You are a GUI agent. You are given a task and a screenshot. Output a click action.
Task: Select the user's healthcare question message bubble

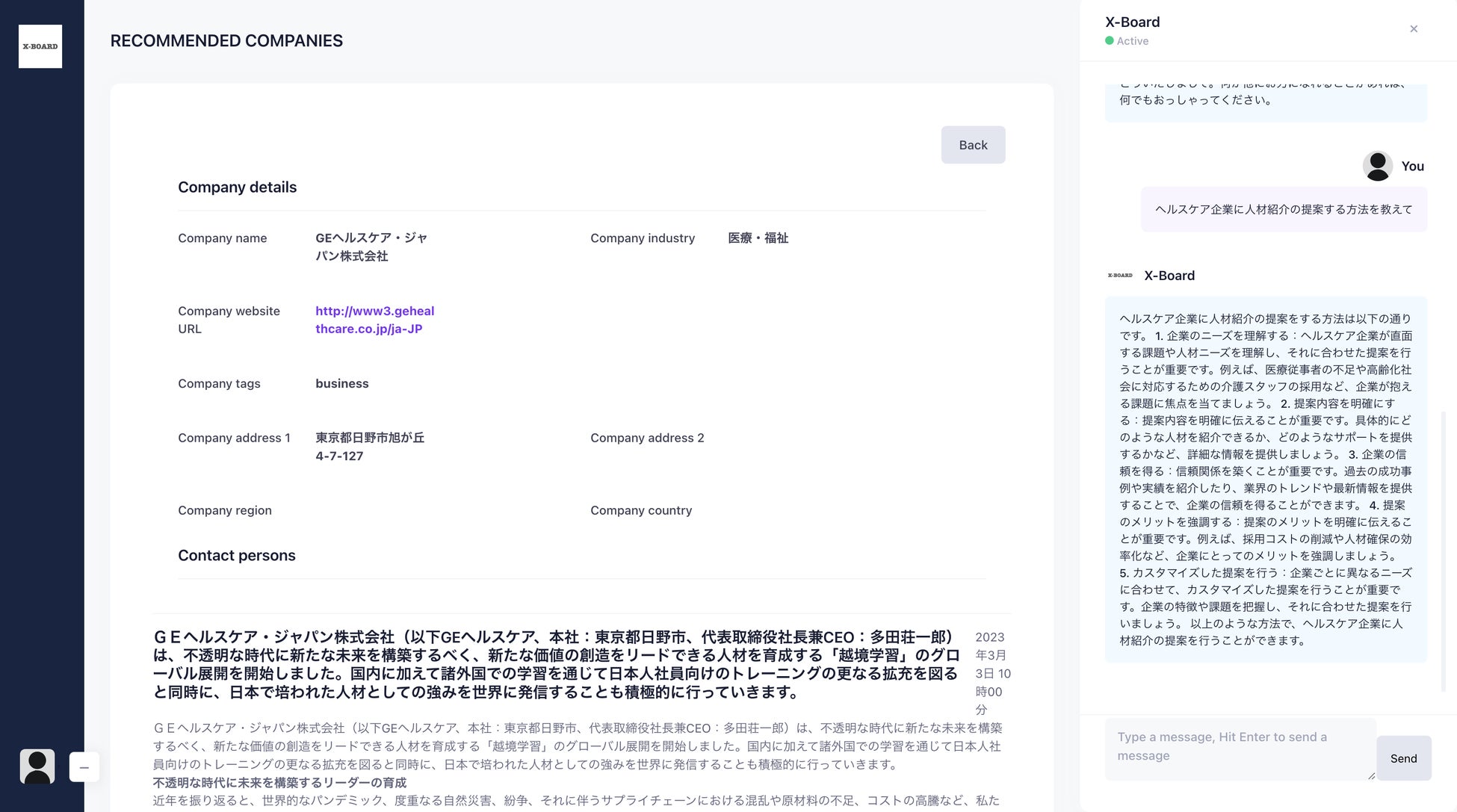tap(1284, 210)
